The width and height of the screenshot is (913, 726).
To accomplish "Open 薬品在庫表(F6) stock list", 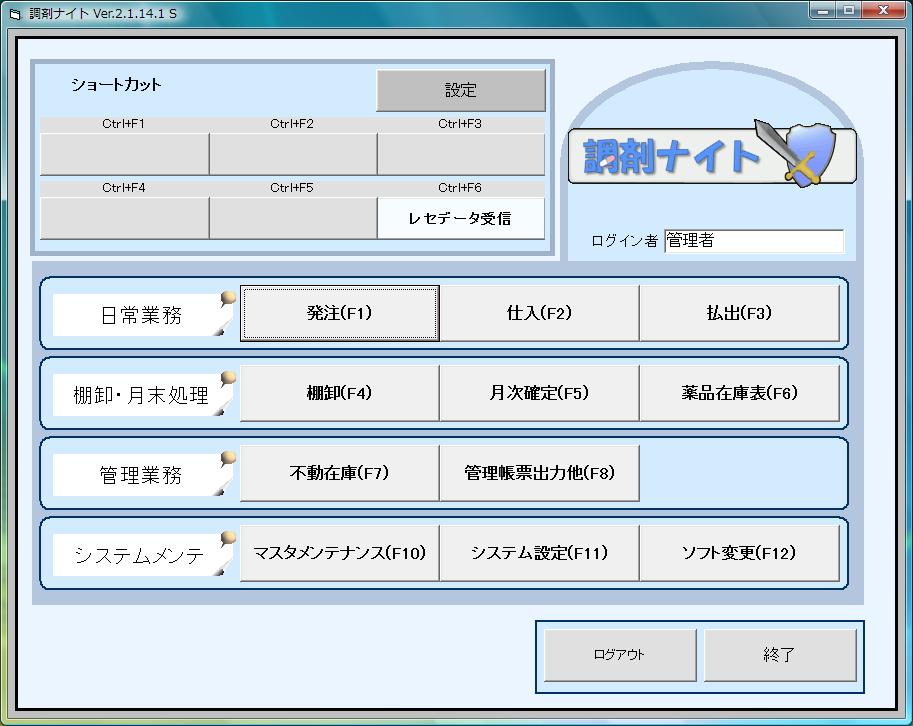I will pyautogui.click(x=739, y=393).
